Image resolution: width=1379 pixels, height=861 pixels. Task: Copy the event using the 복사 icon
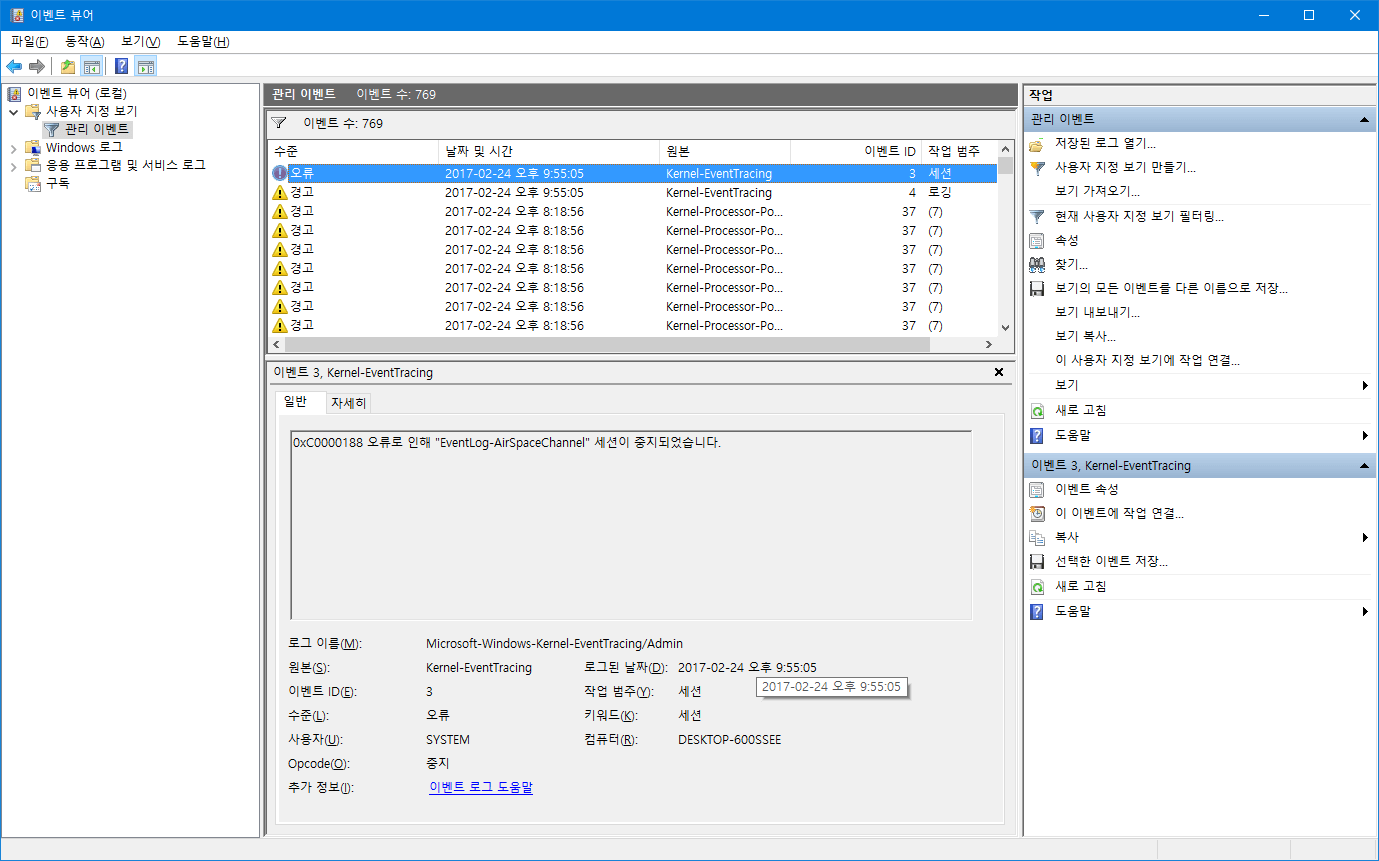point(1036,536)
